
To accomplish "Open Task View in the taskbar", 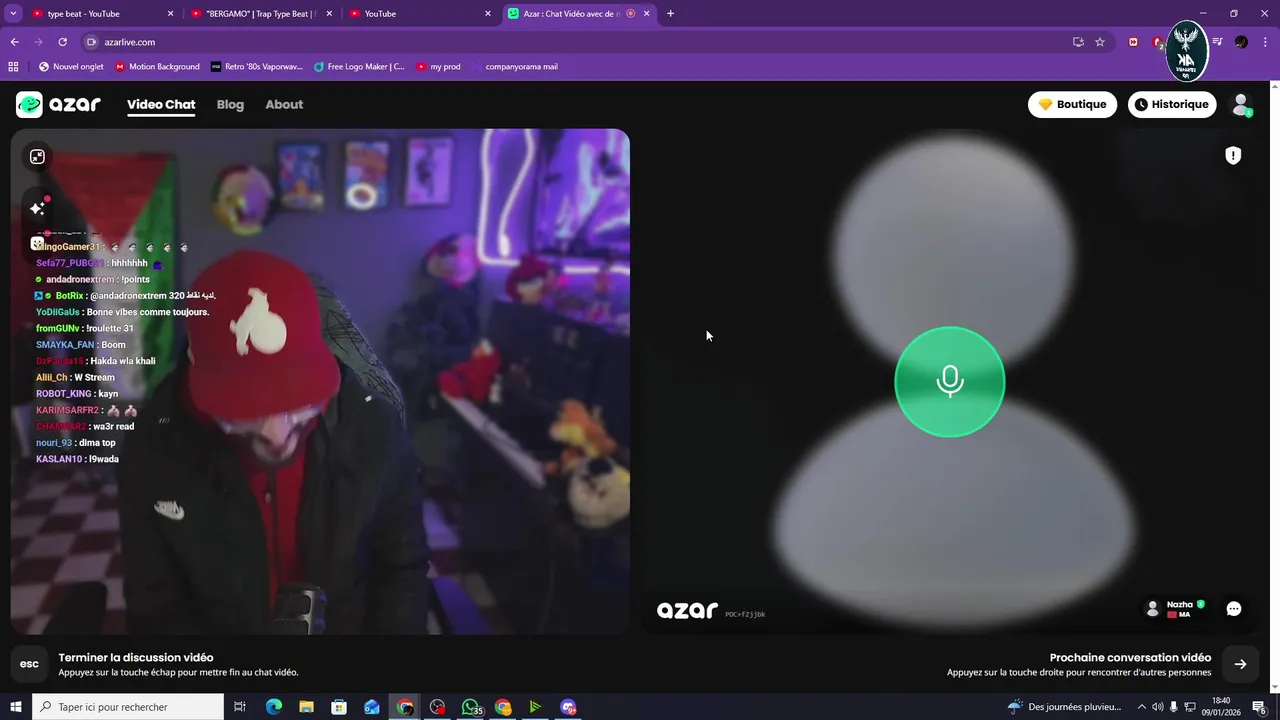I will (x=240, y=707).
